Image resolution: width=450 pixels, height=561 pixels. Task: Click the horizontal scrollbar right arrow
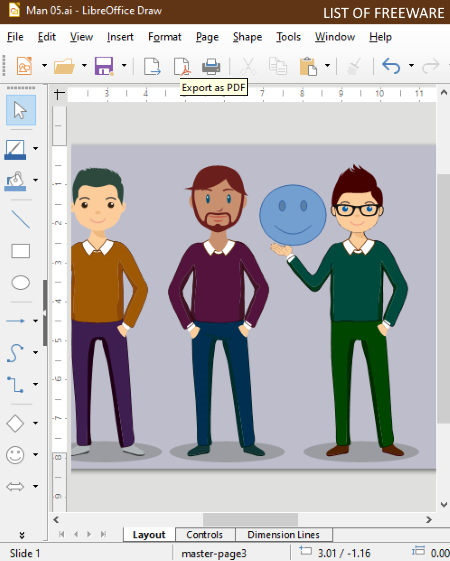[x=429, y=520]
